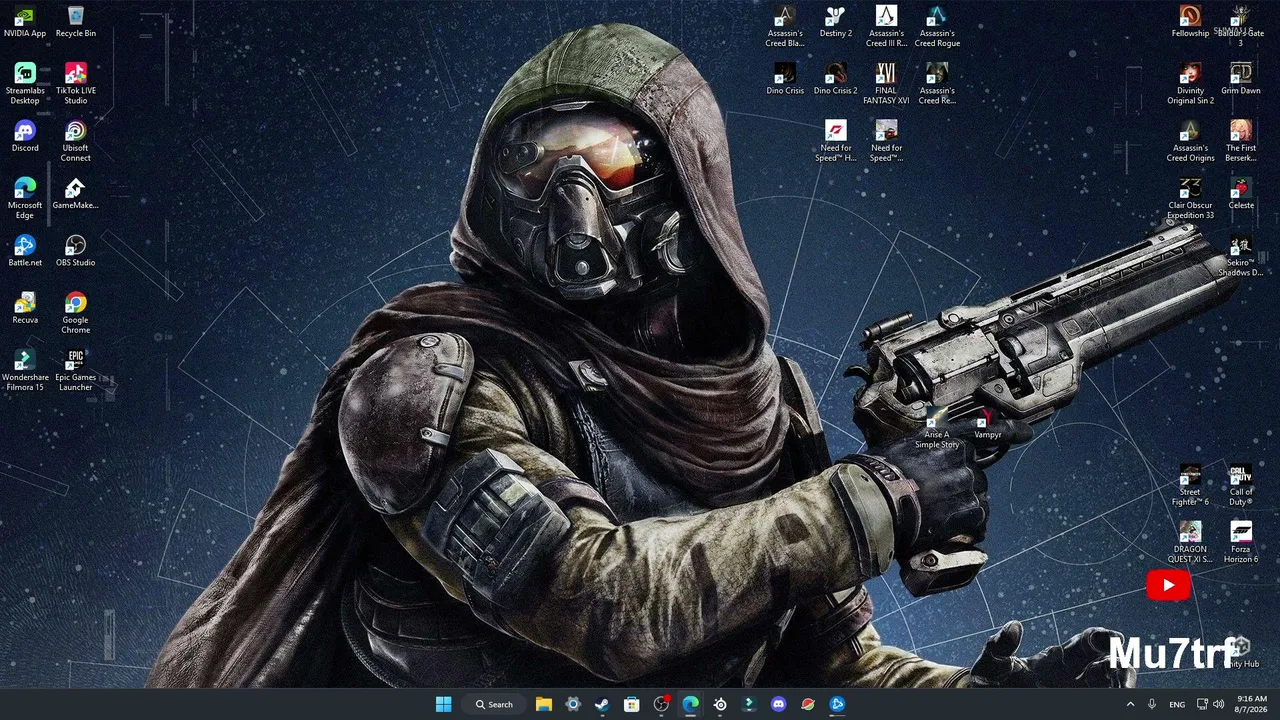Click the Street Fighter 6 icon
This screenshot has height=720, width=1280.
click(x=1190, y=486)
